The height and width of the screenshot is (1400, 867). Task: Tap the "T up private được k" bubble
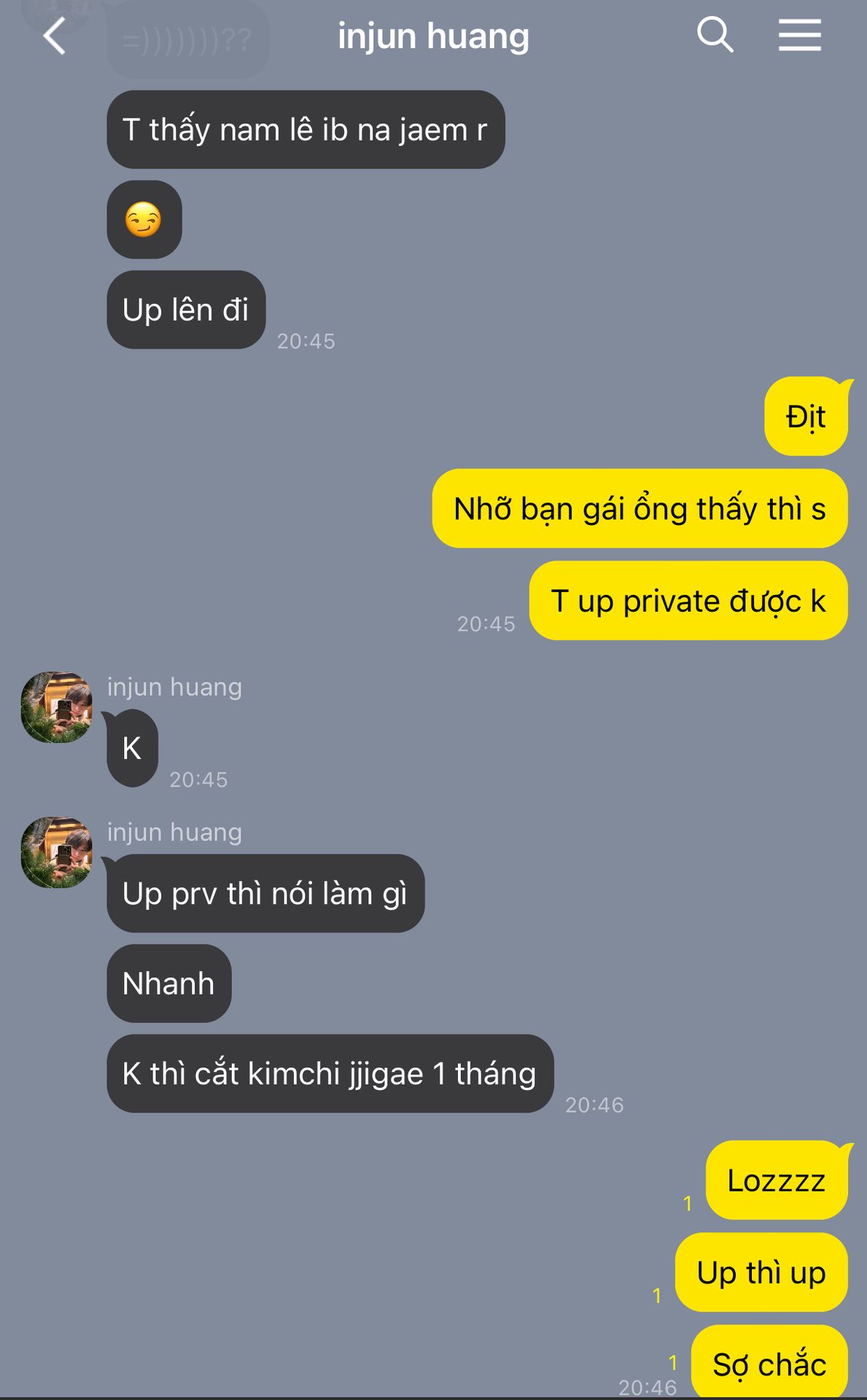tap(688, 601)
